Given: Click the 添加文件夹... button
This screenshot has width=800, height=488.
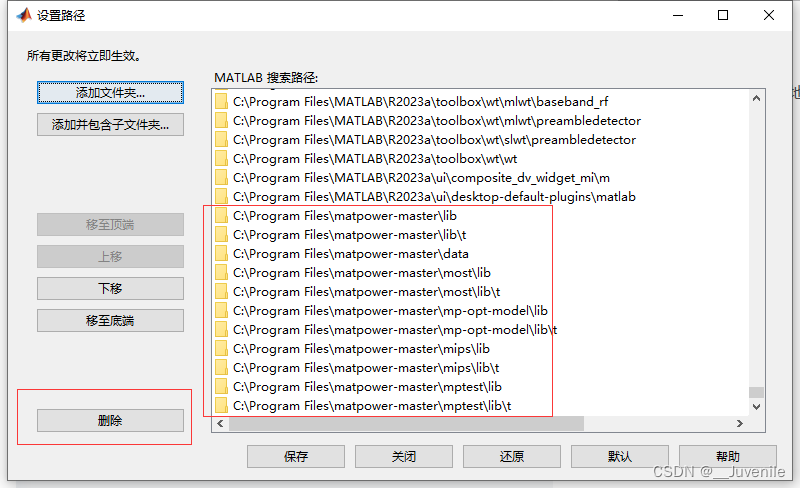Looking at the screenshot, I should pyautogui.click(x=110, y=93).
